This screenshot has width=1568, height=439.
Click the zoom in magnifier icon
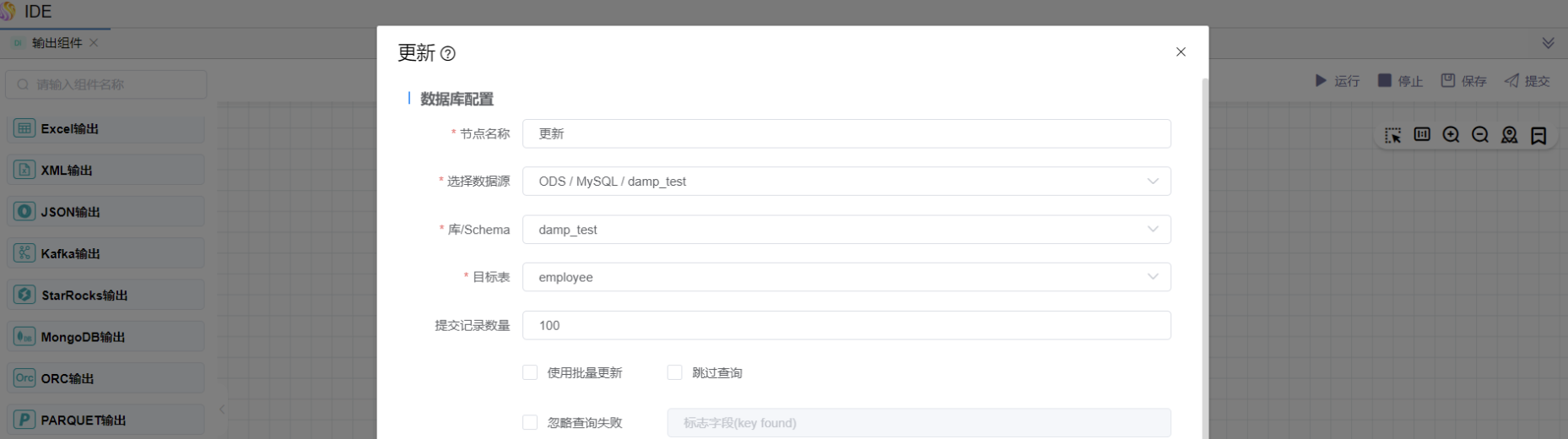[x=1451, y=135]
